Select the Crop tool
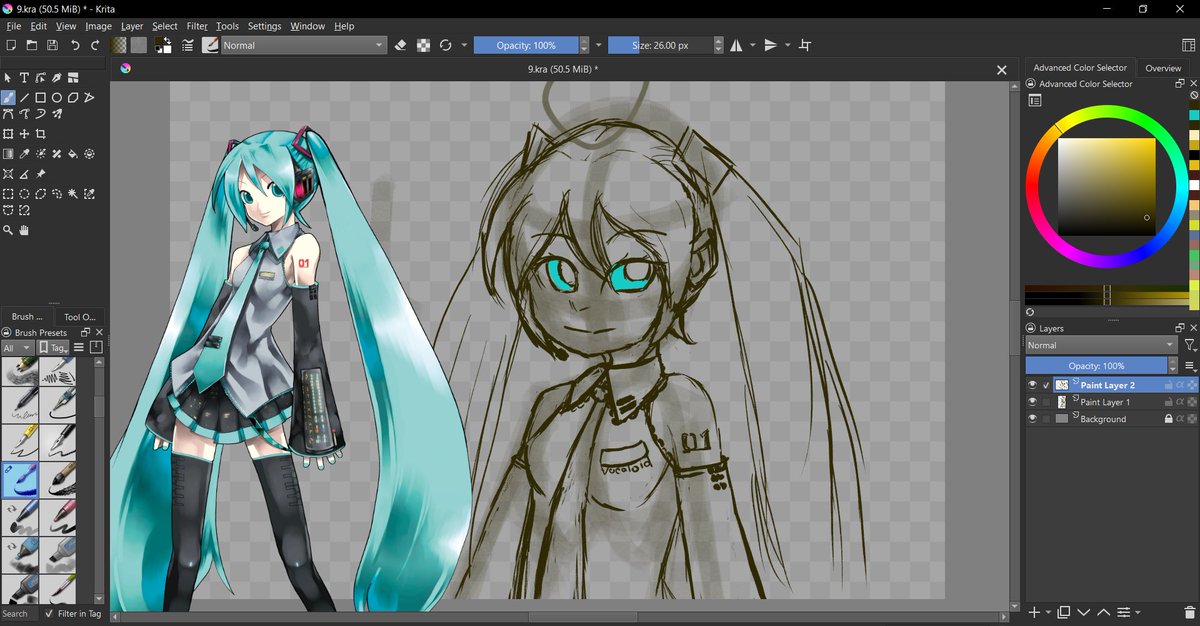Image resolution: width=1200 pixels, height=626 pixels. point(41,133)
